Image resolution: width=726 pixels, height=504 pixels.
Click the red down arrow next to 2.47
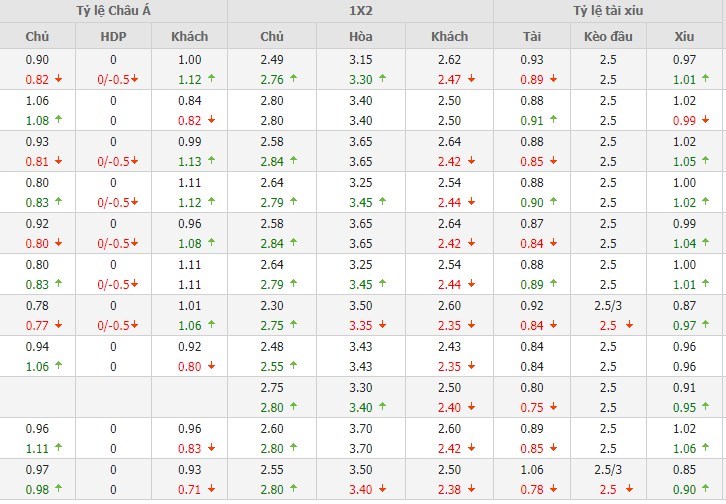pos(471,78)
